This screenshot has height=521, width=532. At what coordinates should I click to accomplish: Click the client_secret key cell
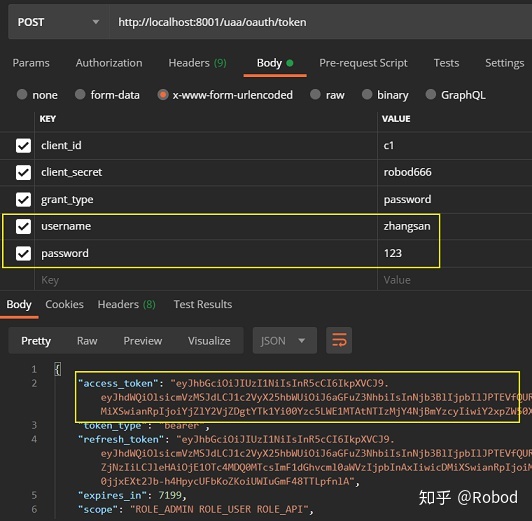click(x=206, y=172)
